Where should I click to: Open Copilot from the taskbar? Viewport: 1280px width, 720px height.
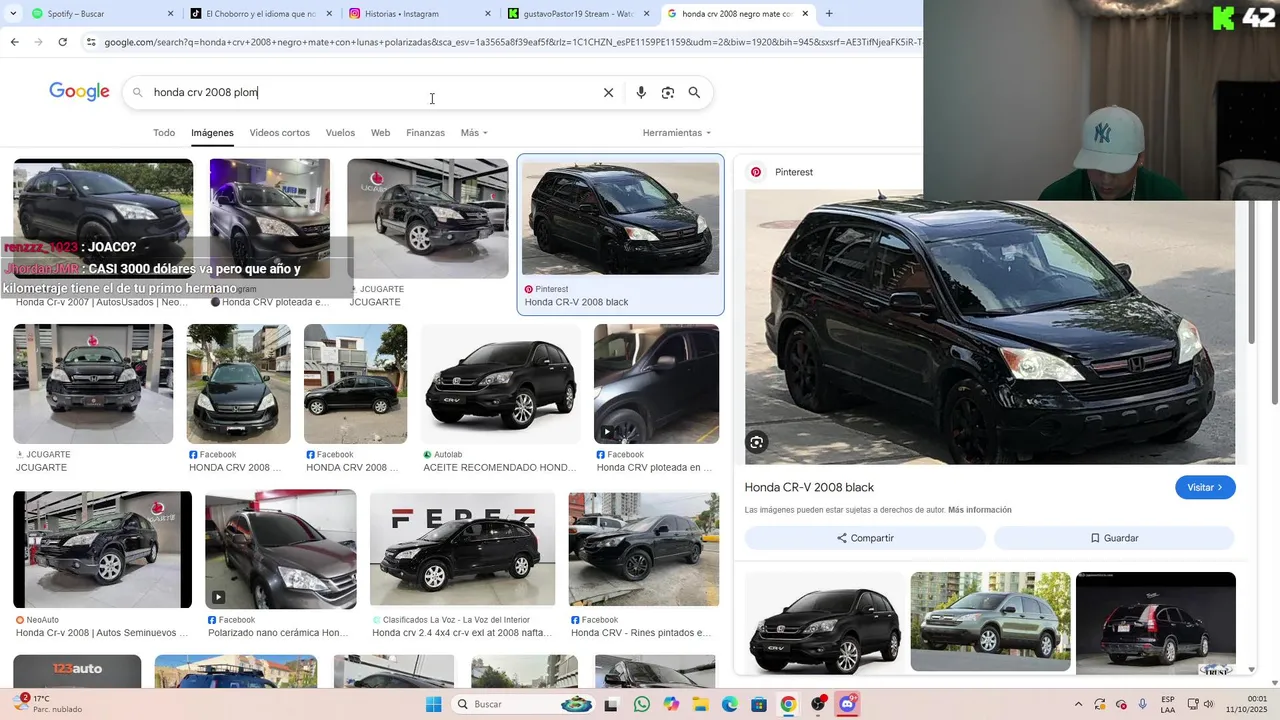pyautogui.click(x=671, y=704)
